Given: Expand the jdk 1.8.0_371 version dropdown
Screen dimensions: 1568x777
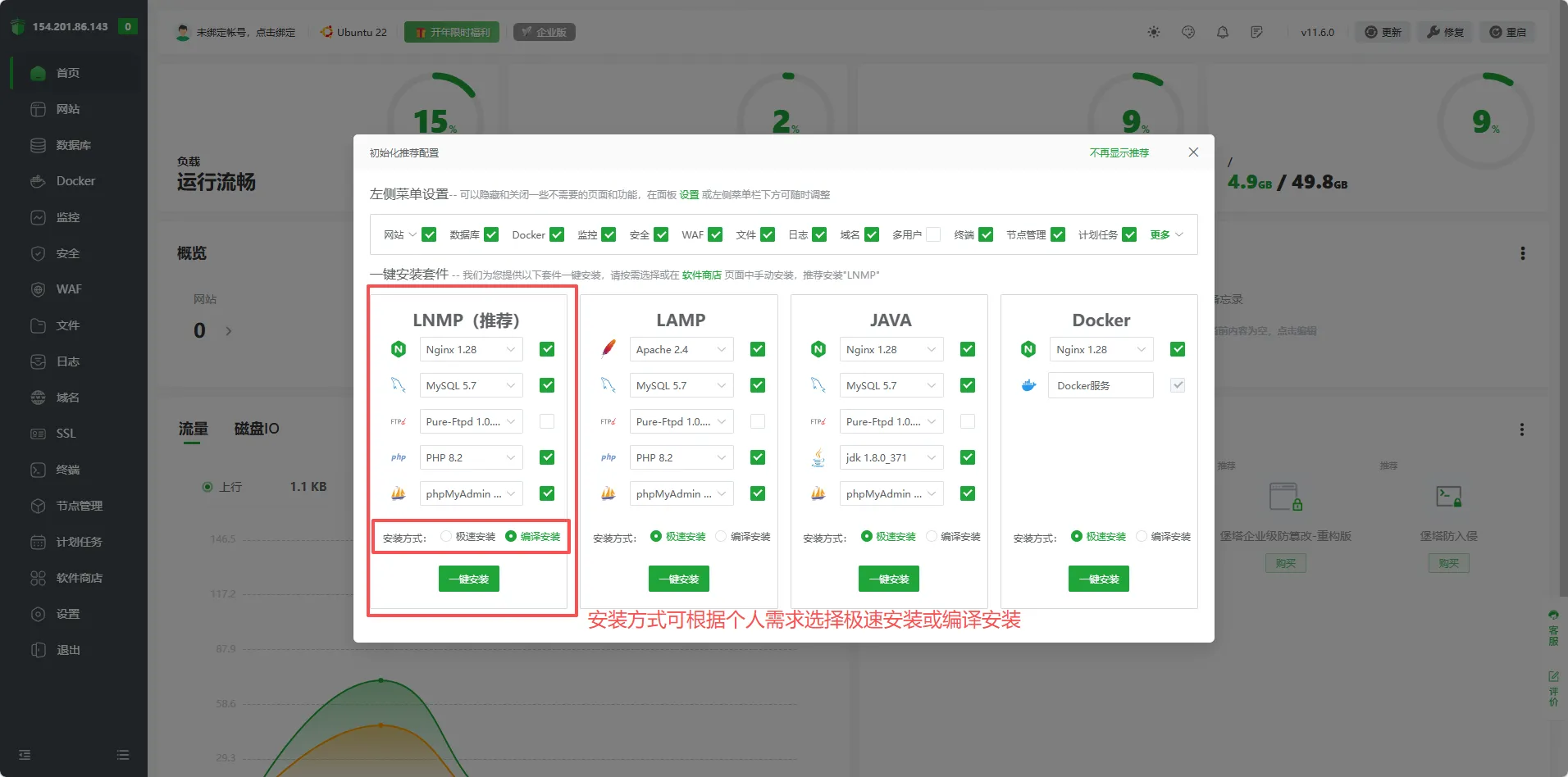Looking at the screenshot, I should click(x=891, y=457).
